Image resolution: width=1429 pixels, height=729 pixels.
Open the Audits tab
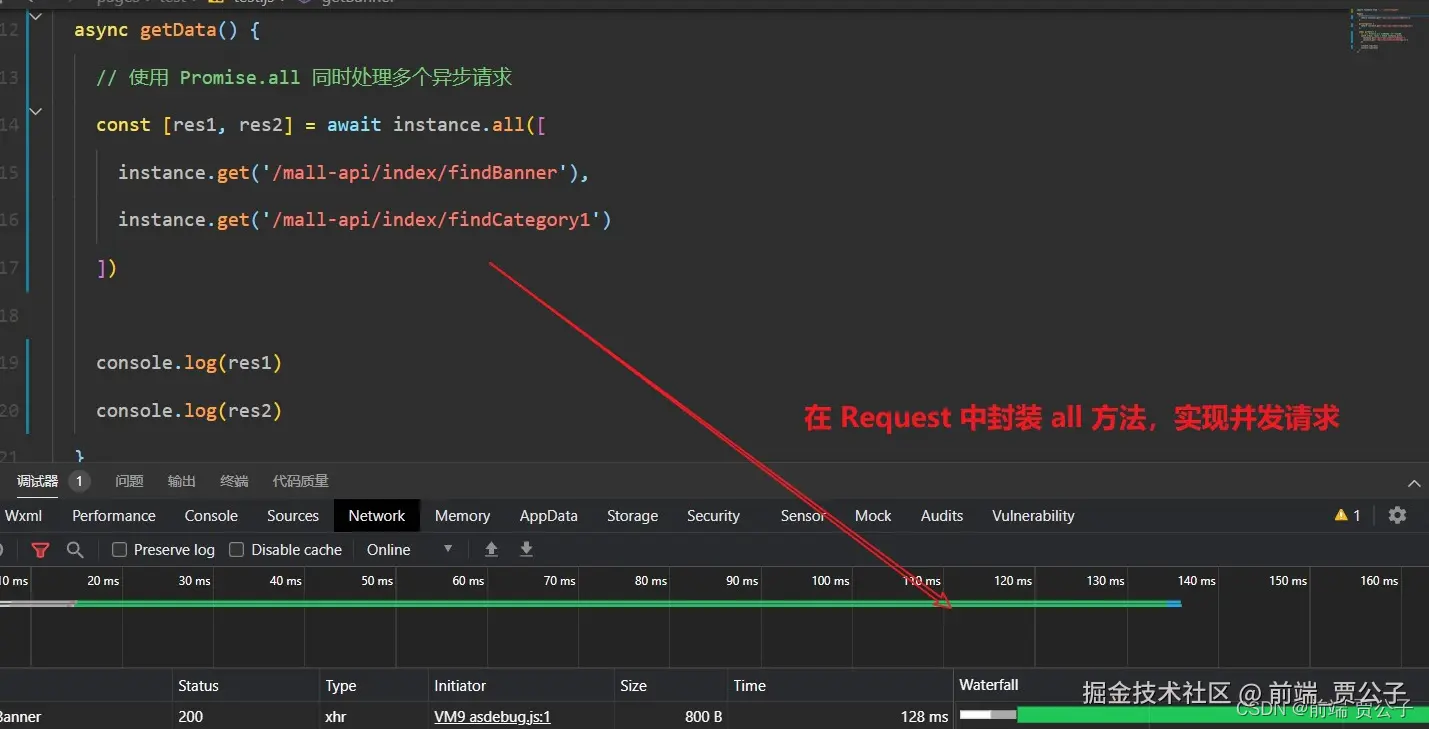[942, 516]
